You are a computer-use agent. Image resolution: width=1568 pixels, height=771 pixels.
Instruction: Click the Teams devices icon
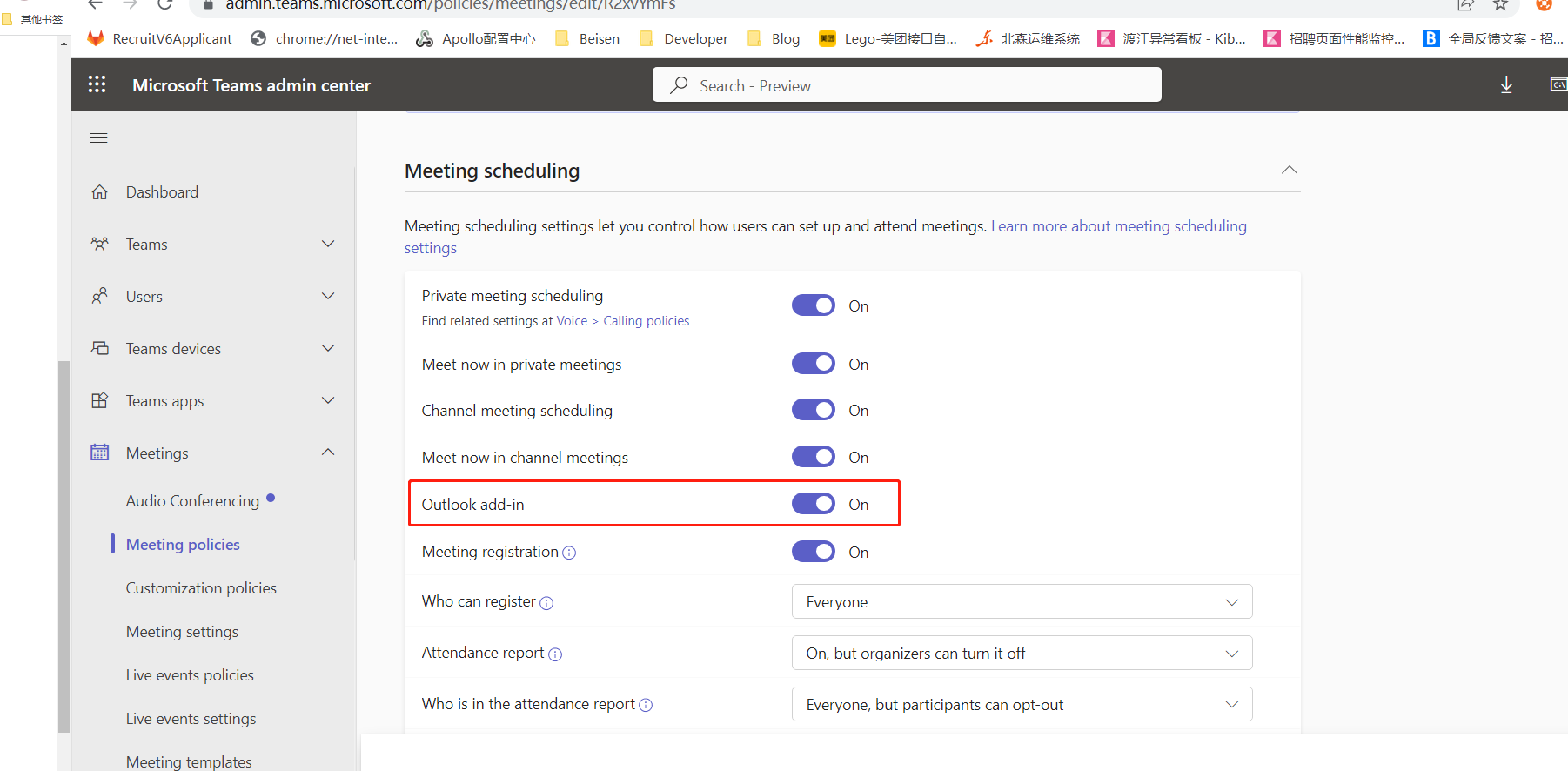coord(100,349)
